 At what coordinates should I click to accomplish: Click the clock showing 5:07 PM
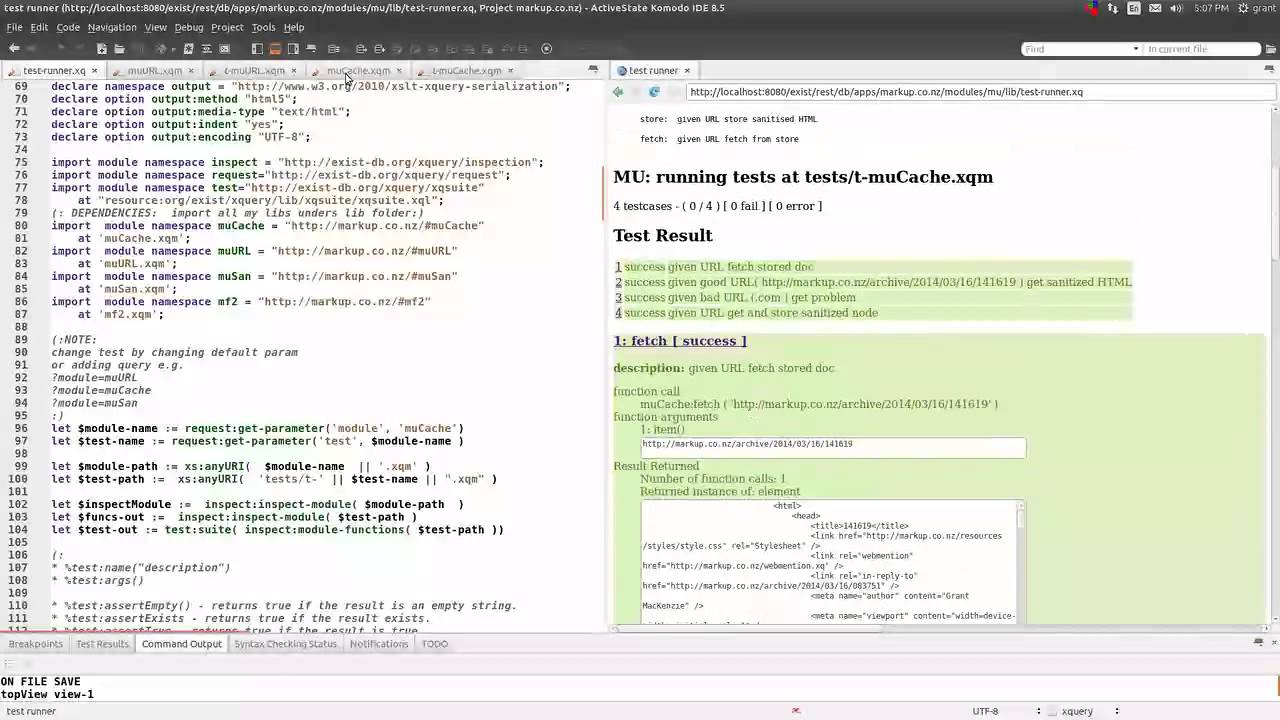(x=1211, y=8)
